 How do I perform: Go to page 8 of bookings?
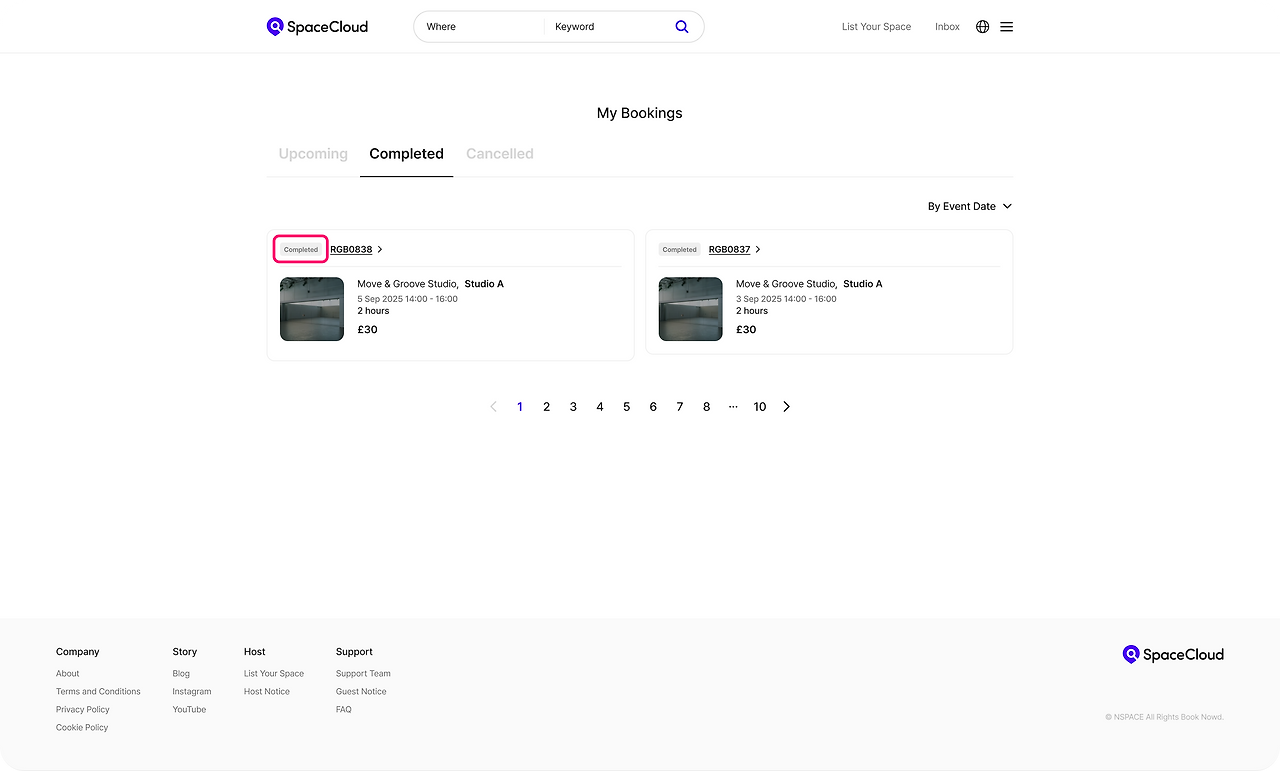pyautogui.click(x=707, y=407)
